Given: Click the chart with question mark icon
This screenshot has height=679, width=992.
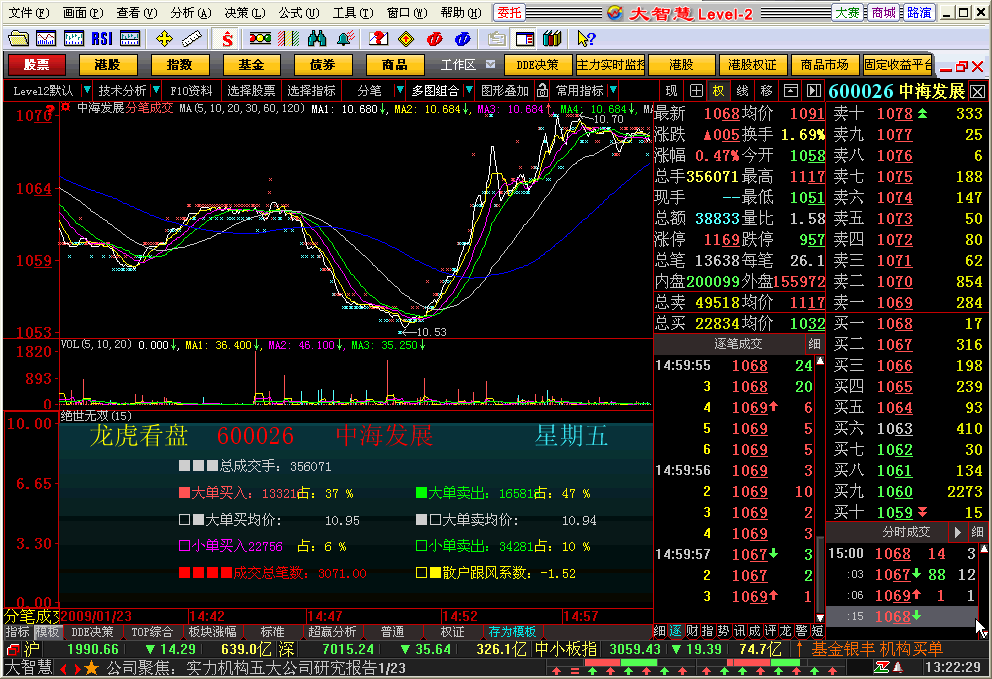Looking at the screenshot, I should [378, 39].
